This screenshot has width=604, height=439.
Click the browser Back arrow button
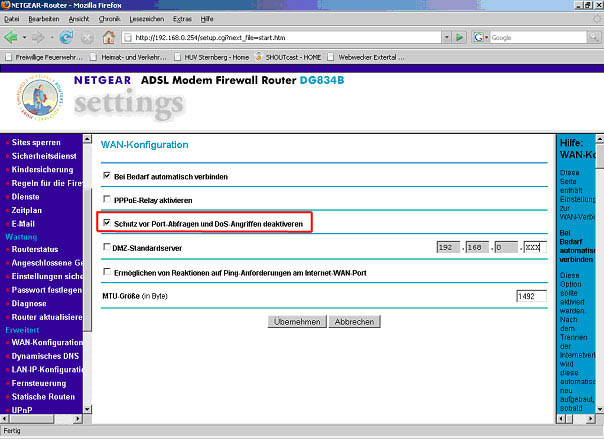click(x=13, y=37)
